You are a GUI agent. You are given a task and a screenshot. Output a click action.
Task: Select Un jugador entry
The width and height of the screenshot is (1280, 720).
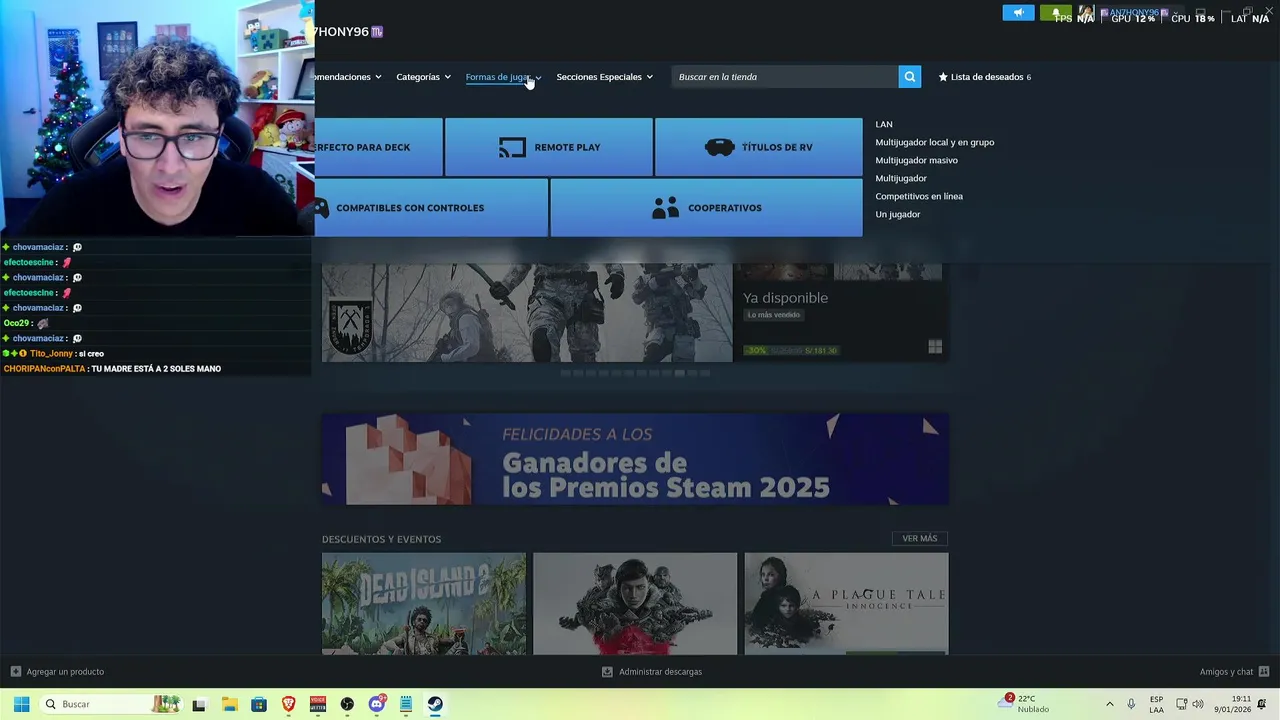coord(898,214)
